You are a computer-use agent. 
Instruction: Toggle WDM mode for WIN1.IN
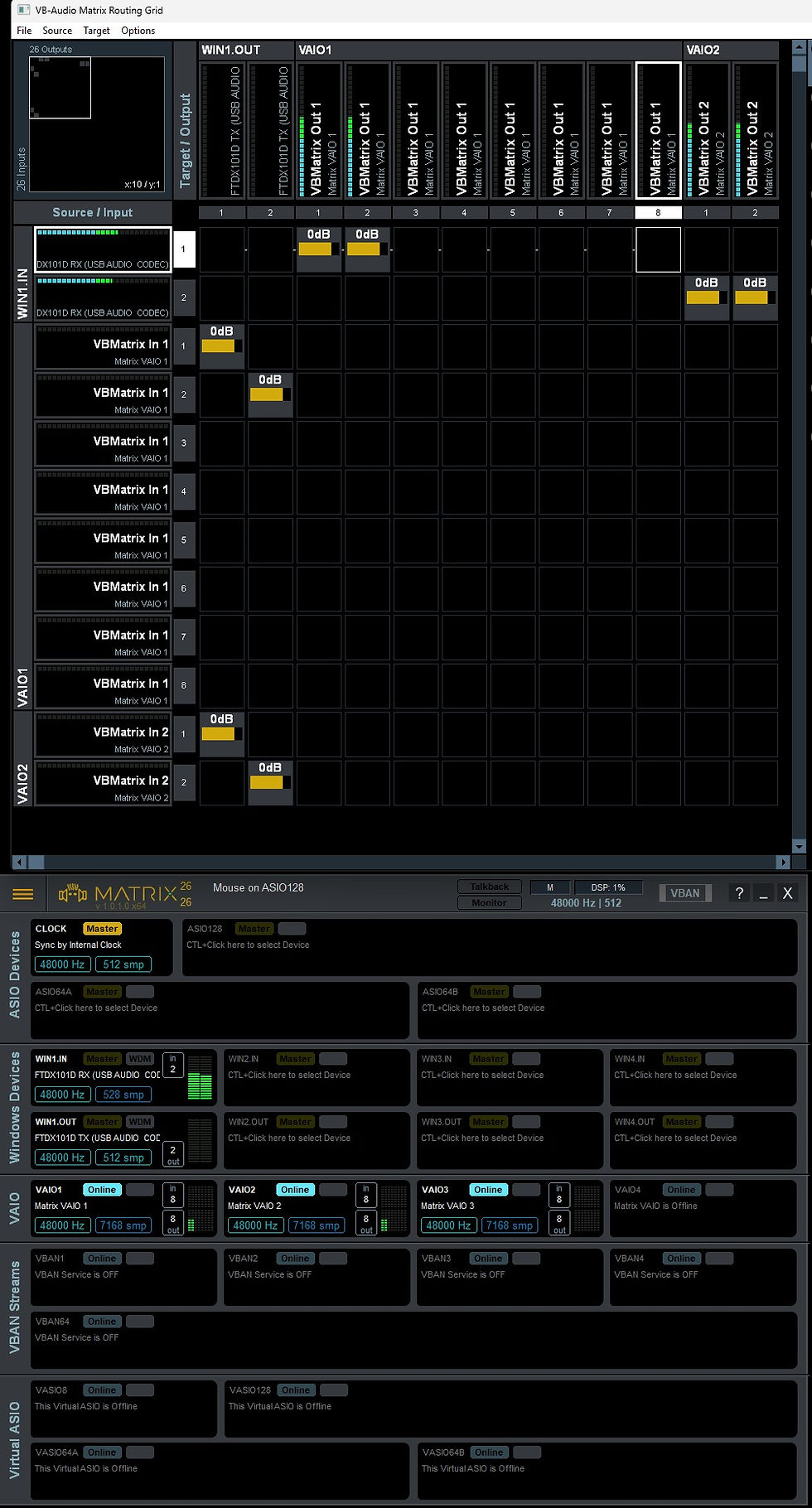tap(140, 1059)
